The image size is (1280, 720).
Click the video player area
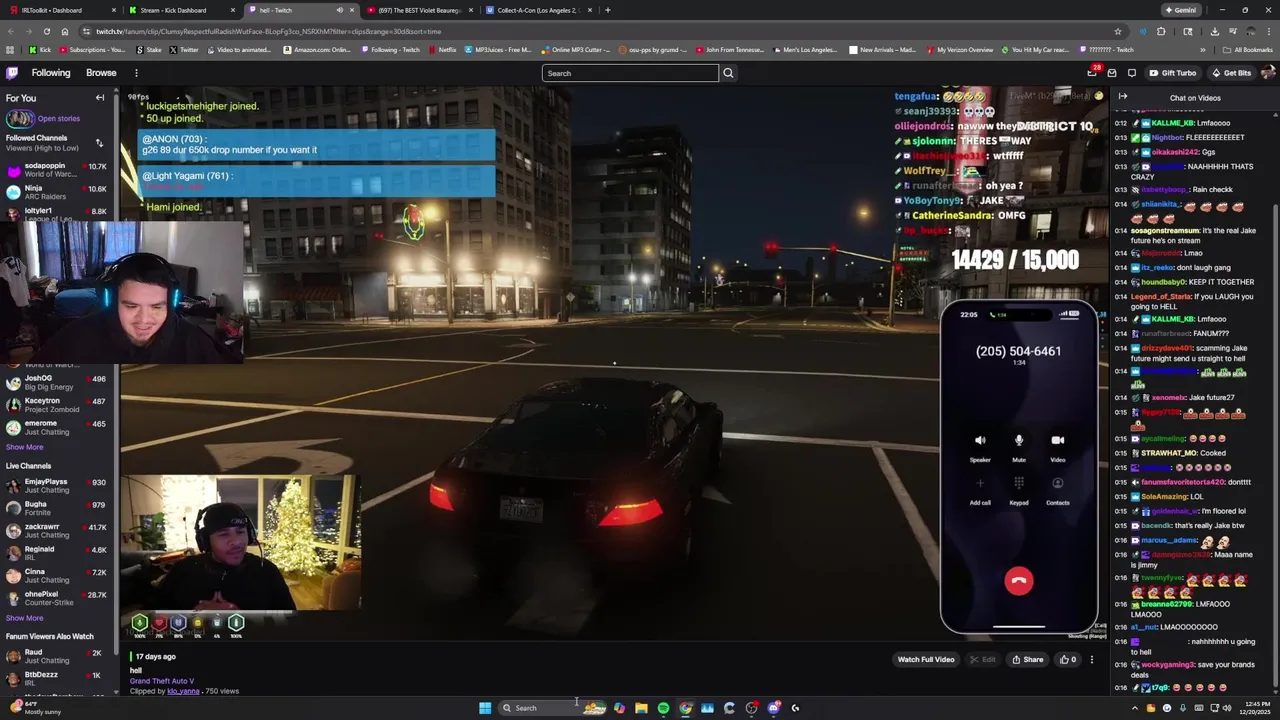coord(614,365)
